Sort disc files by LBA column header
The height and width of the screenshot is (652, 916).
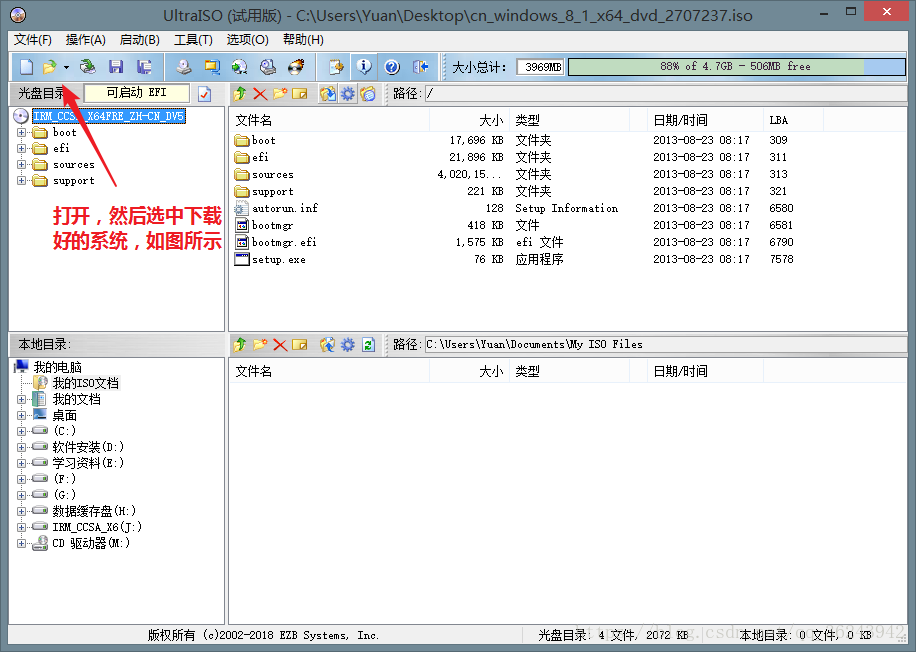793,120
